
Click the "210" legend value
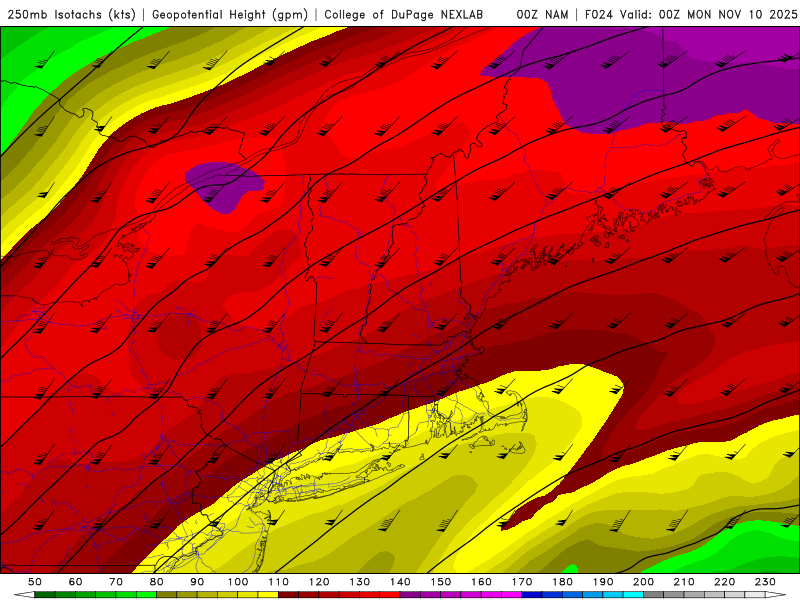click(x=684, y=582)
